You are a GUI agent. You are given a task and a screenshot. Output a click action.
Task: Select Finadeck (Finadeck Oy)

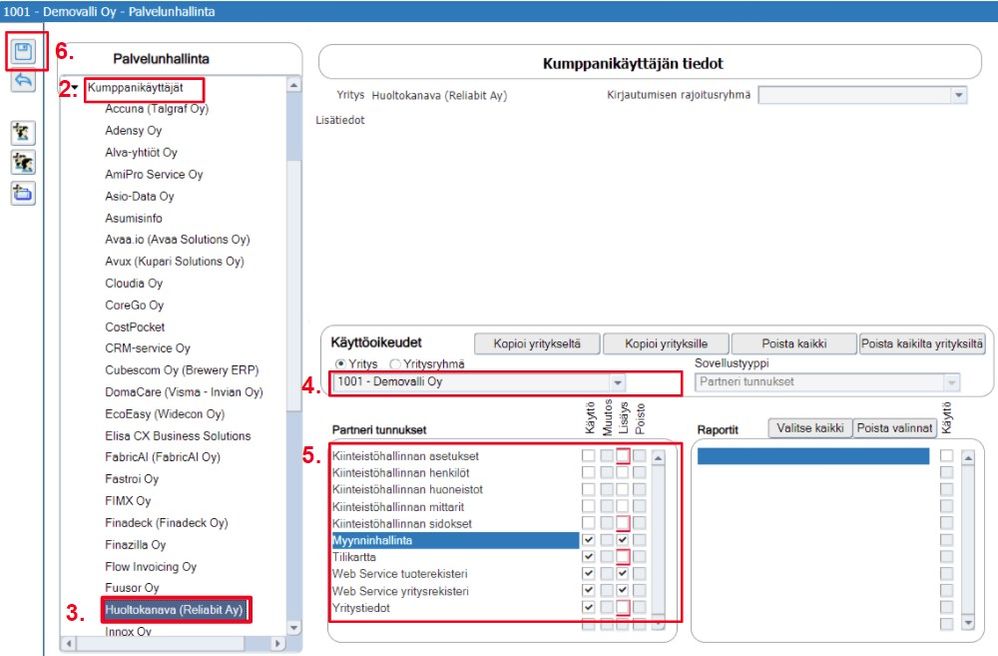166,523
